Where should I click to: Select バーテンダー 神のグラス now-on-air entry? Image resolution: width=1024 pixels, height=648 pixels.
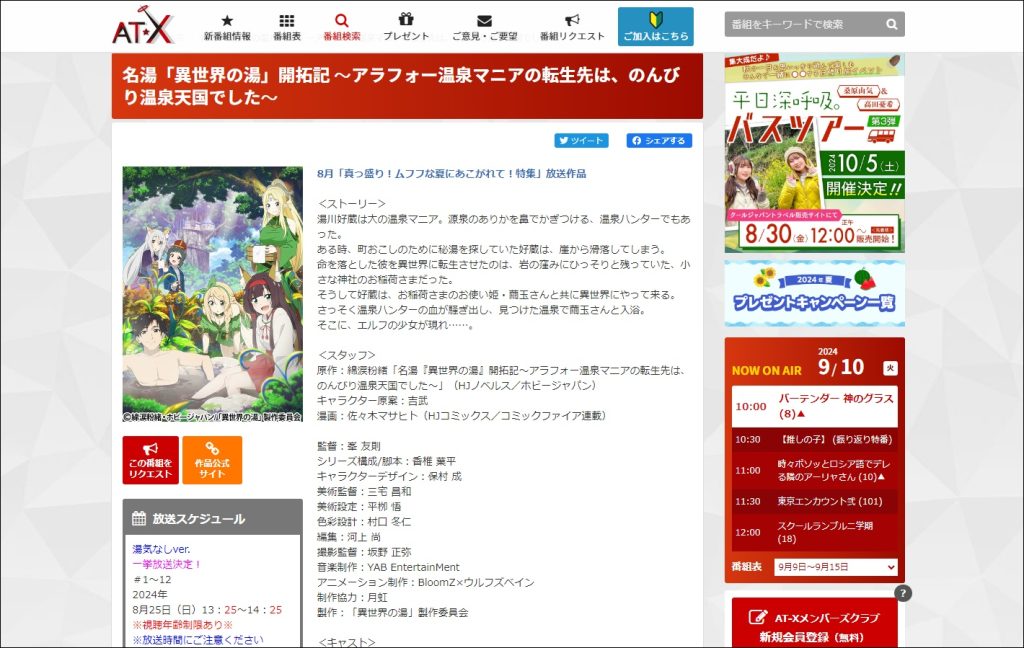click(814, 406)
